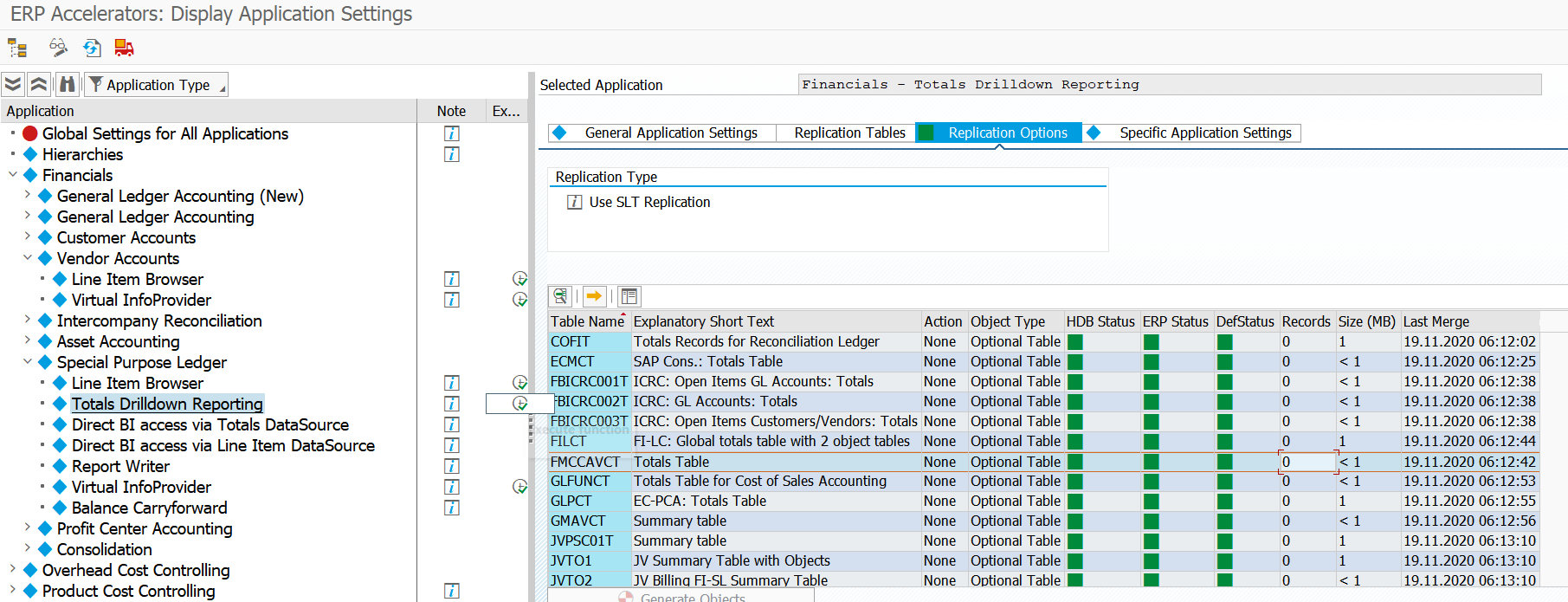
Task: Open Find using the binoculars icon
Action: 68,84
